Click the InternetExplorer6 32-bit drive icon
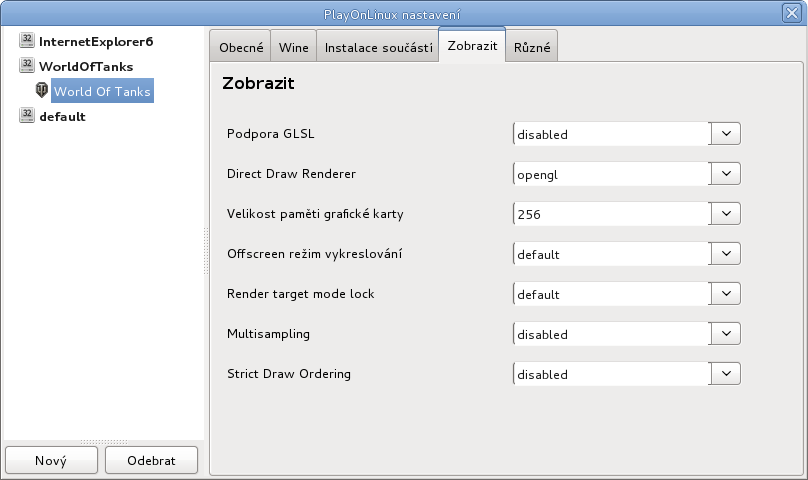The image size is (808, 480). point(27,40)
